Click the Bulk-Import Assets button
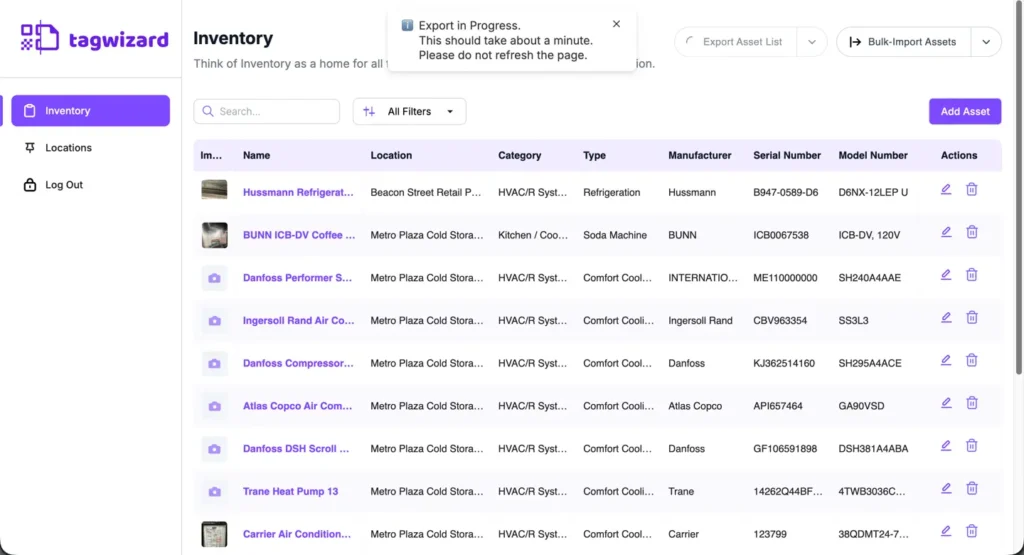The image size is (1024, 555). coord(903,42)
